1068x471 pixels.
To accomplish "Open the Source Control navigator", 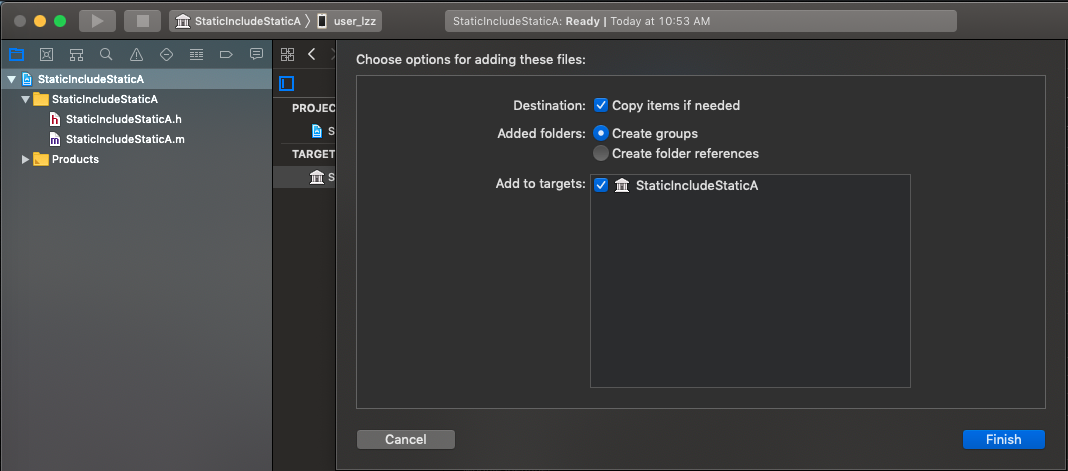I will coord(46,54).
